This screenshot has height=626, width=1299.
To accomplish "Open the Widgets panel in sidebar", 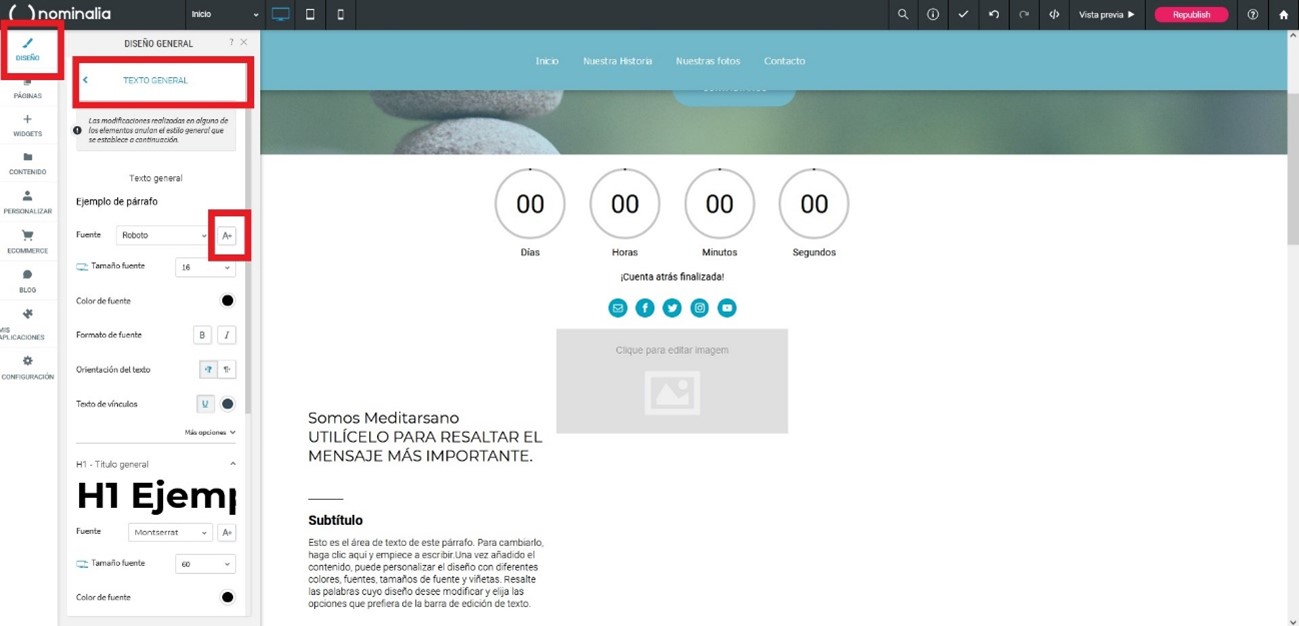I will 27,125.
